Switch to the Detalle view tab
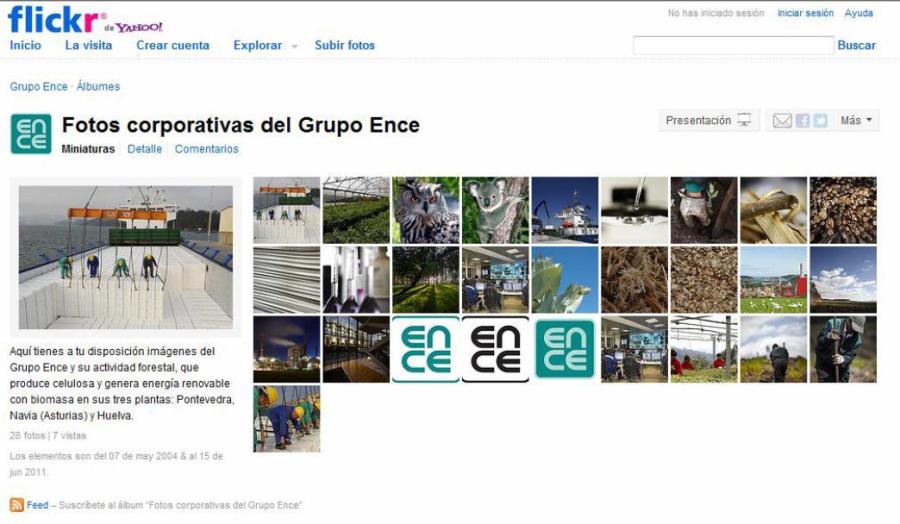Screen dimensions: 900x524 pyautogui.click(x=144, y=149)
